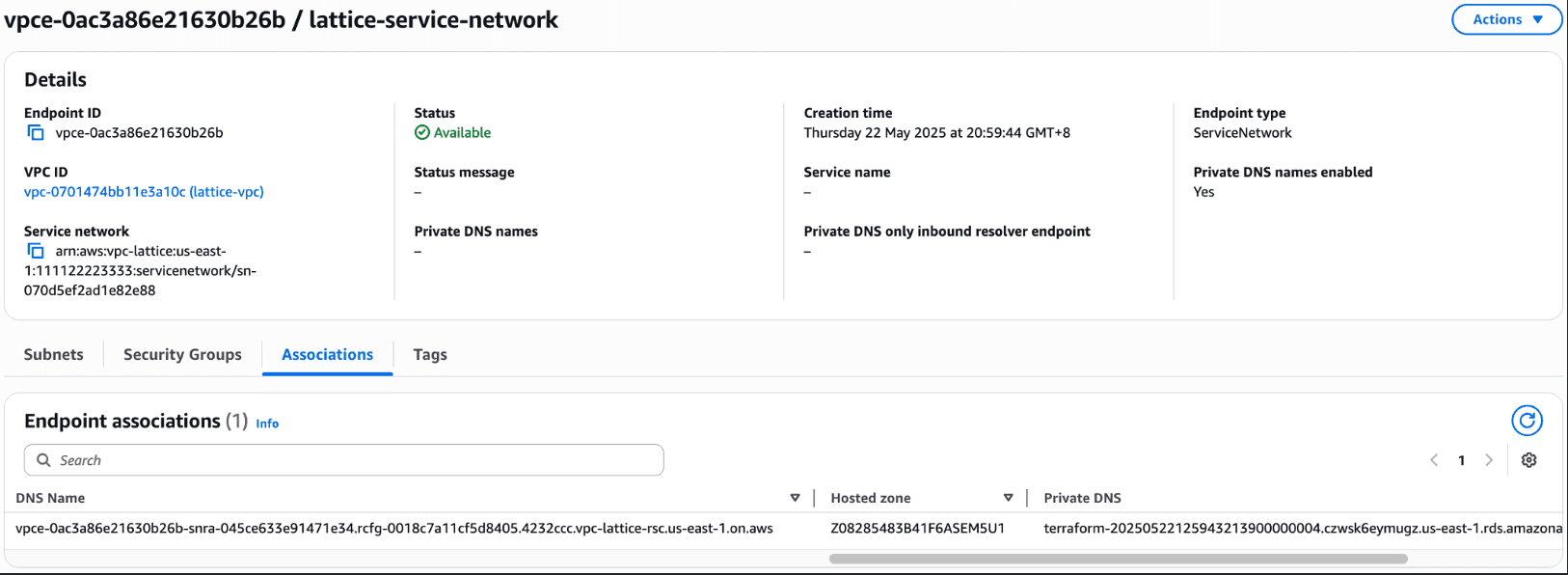Copy the Endpoint ID value

[x=36, y=133]
